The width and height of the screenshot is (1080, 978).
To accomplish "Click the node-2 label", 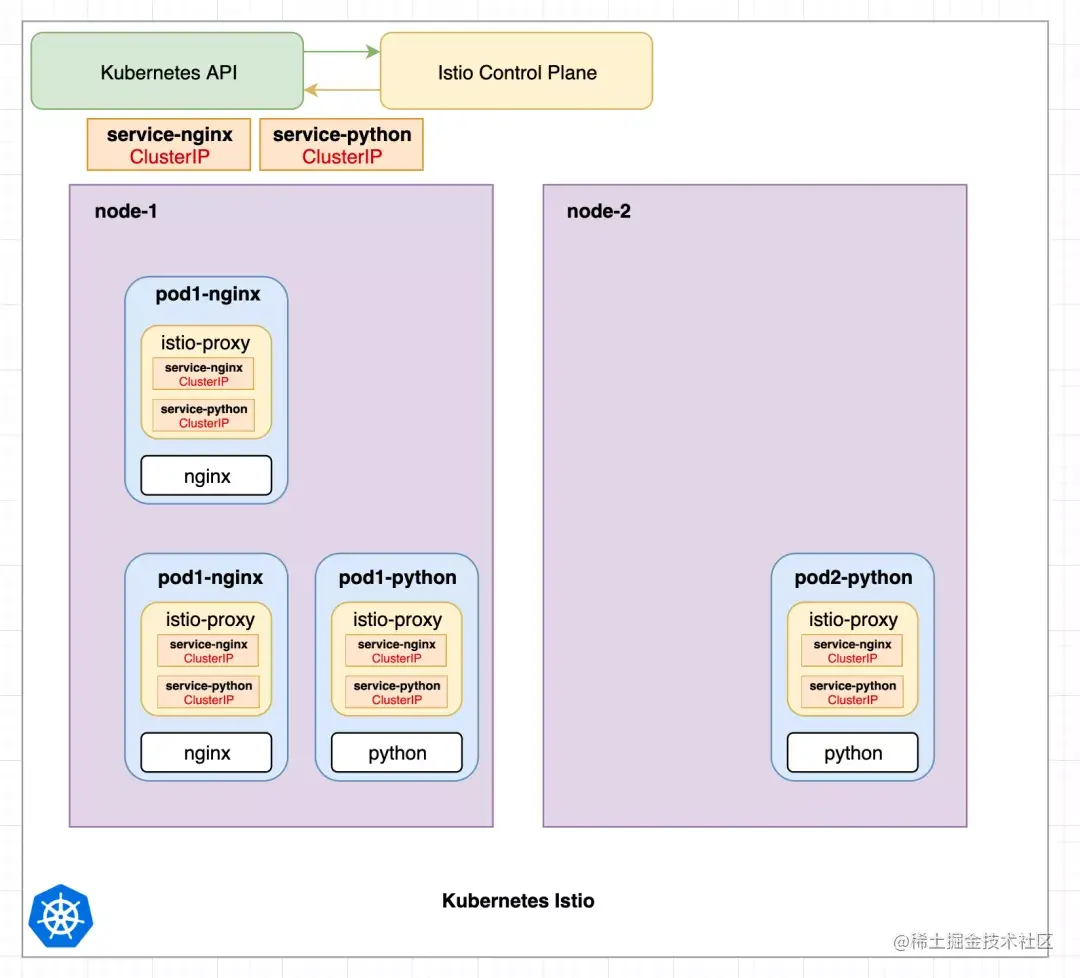I will pyautogui.click(x=599, y=211).
